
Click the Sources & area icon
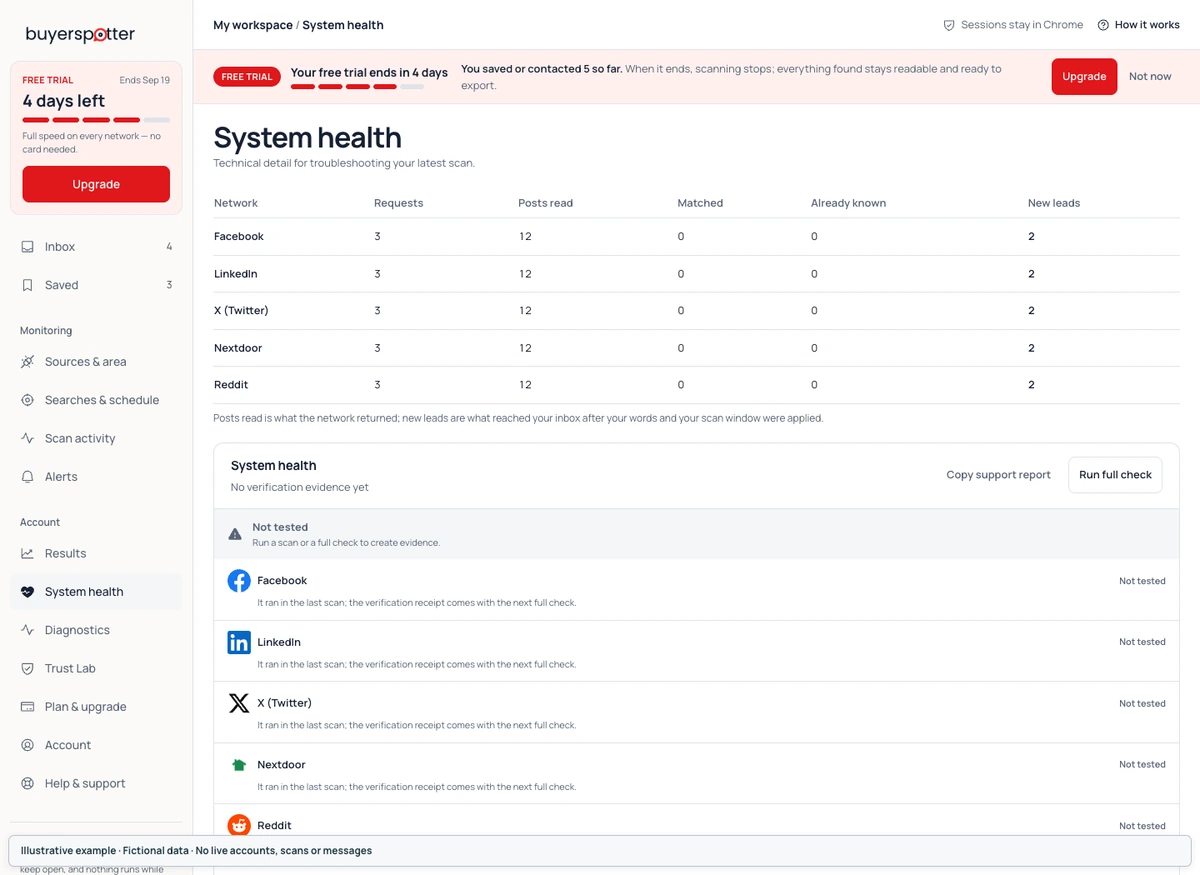click(x=28, y=362)
